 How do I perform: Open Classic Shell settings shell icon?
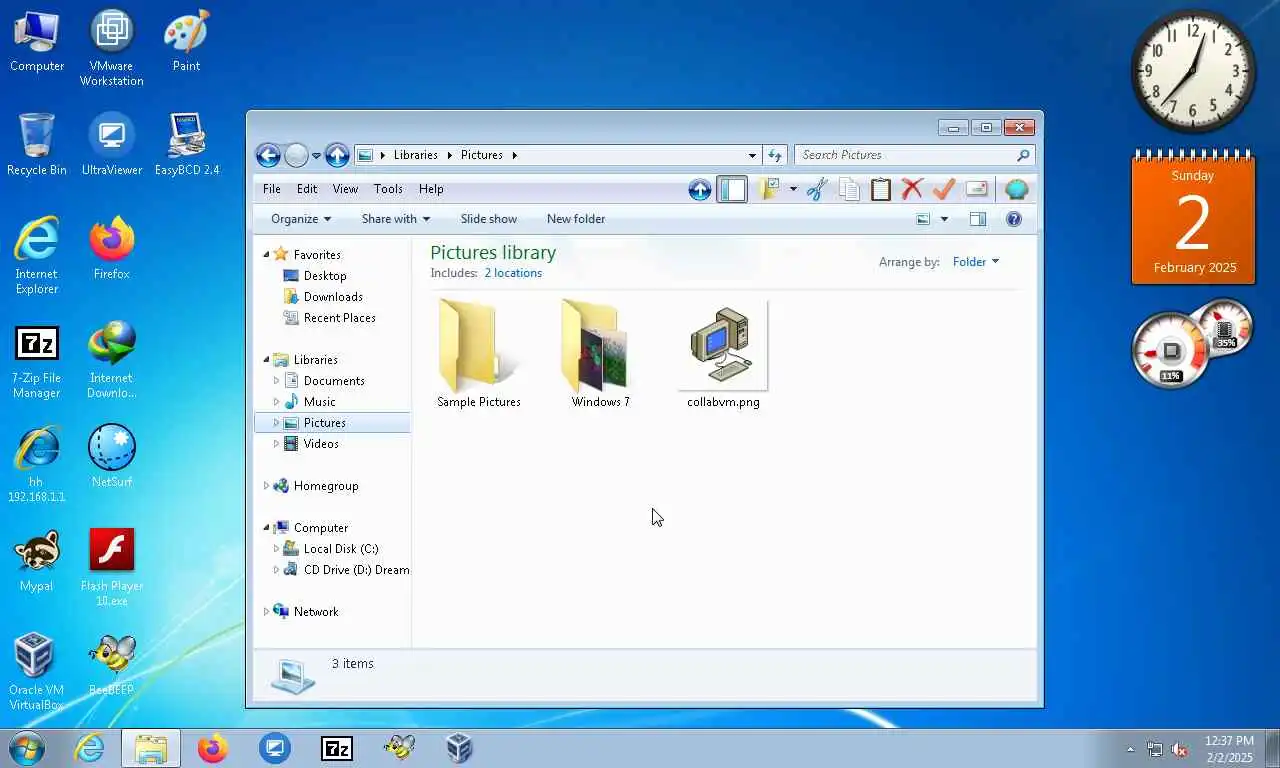(x=1016, y=189)
